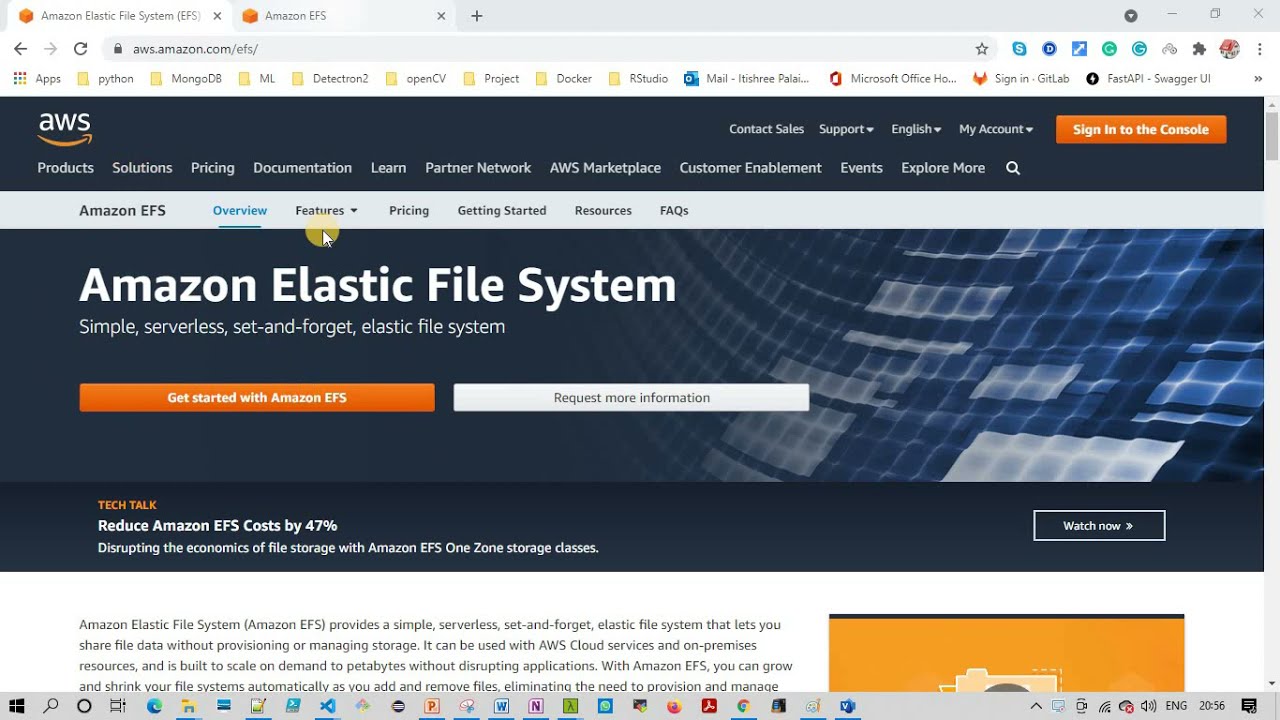Open Task View on the taskbar
Image resolution: width=1280 pixels, height=720 pixels.
coord(118,706)
